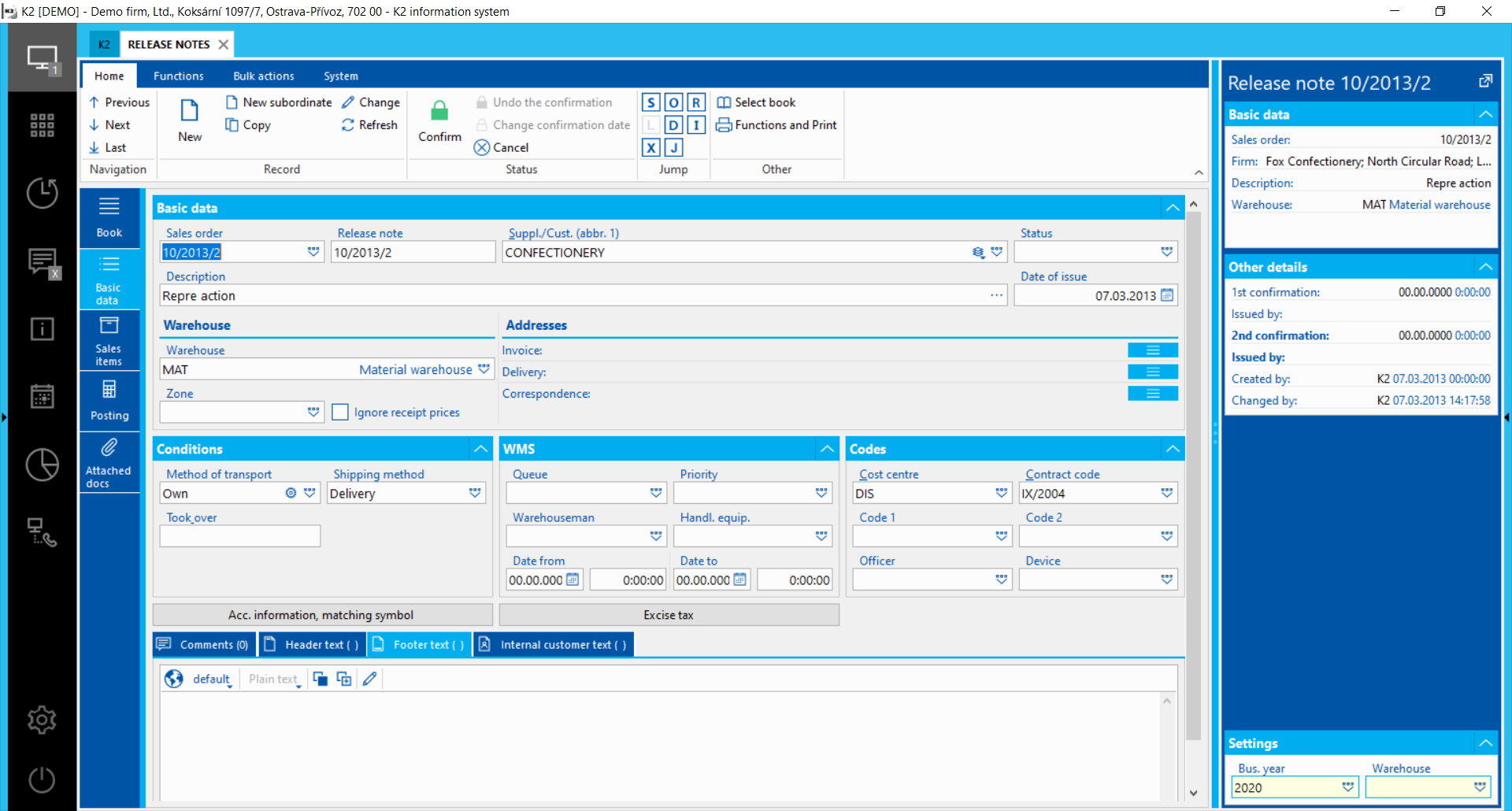
Task: Toggle Ignore receipt prices checkbox
Action: (340, 413)
